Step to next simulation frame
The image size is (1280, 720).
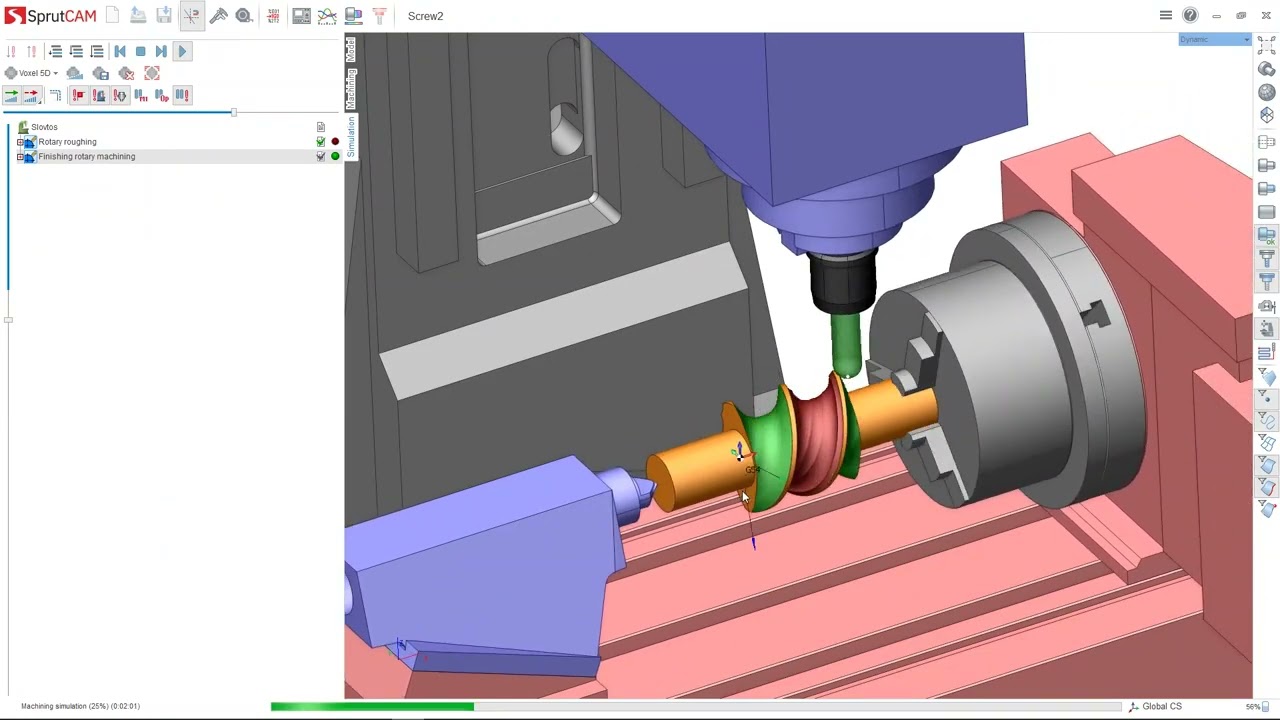[x=161, y=51]
